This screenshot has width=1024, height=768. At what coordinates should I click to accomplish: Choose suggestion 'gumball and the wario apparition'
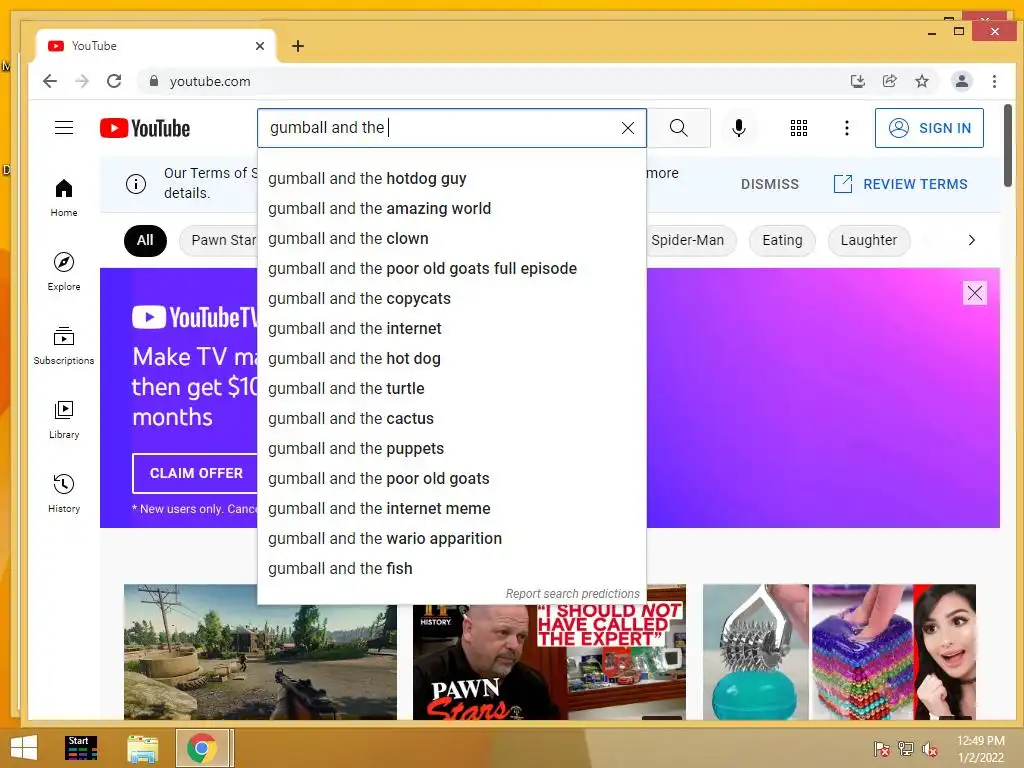[x=452, y=539]
